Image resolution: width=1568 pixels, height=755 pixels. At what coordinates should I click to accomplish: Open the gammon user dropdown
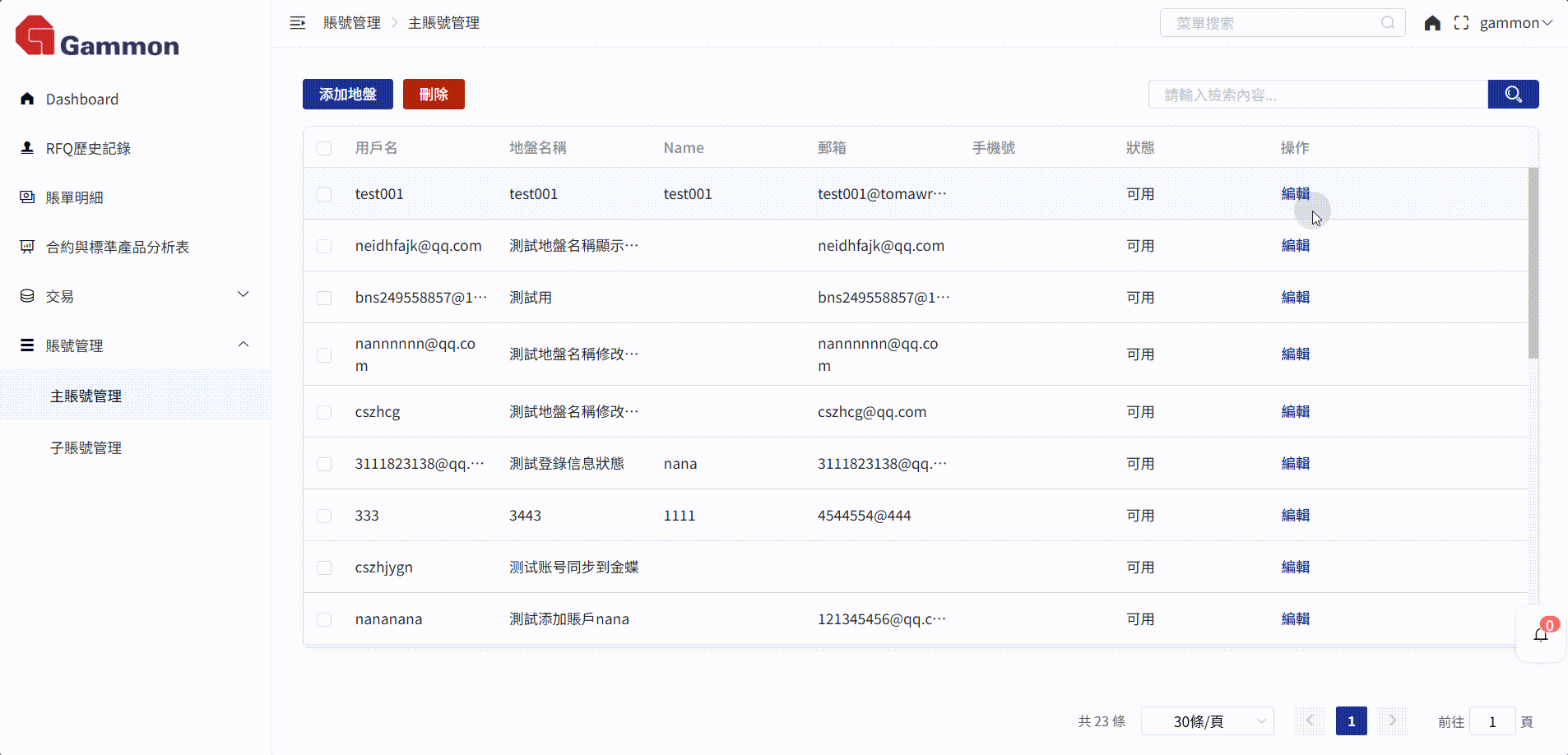(1515, 23)
